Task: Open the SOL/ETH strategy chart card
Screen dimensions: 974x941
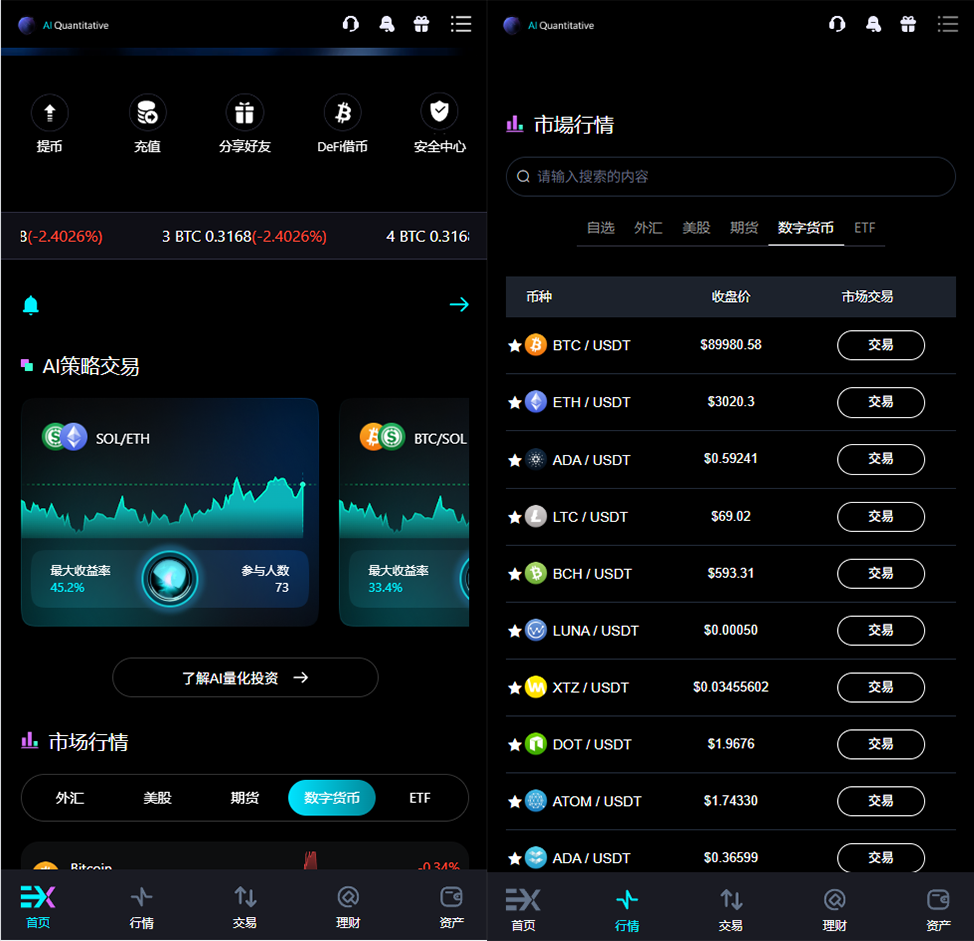Action: point(170,480)
